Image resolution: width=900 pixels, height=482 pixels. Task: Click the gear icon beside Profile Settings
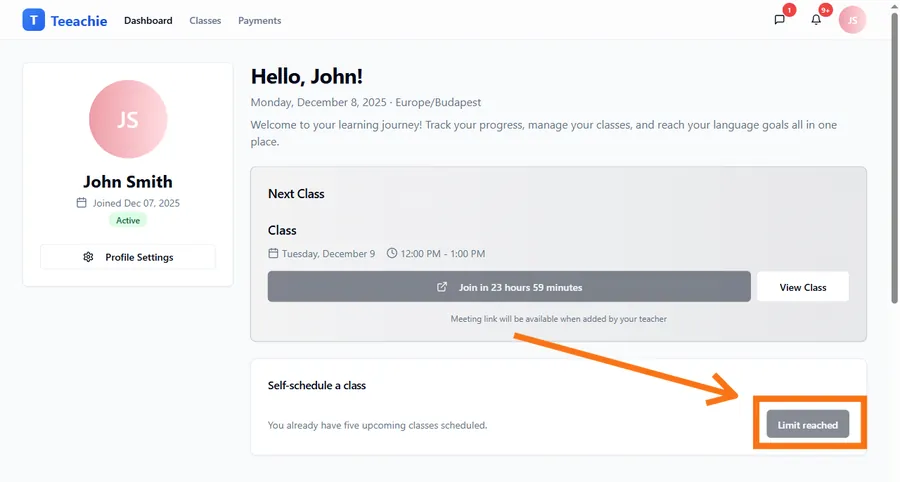pos(89,257)
